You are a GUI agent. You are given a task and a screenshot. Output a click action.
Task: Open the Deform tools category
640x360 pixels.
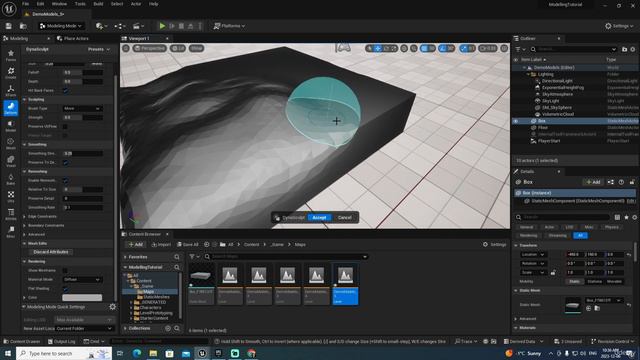[x=11, y=108]
